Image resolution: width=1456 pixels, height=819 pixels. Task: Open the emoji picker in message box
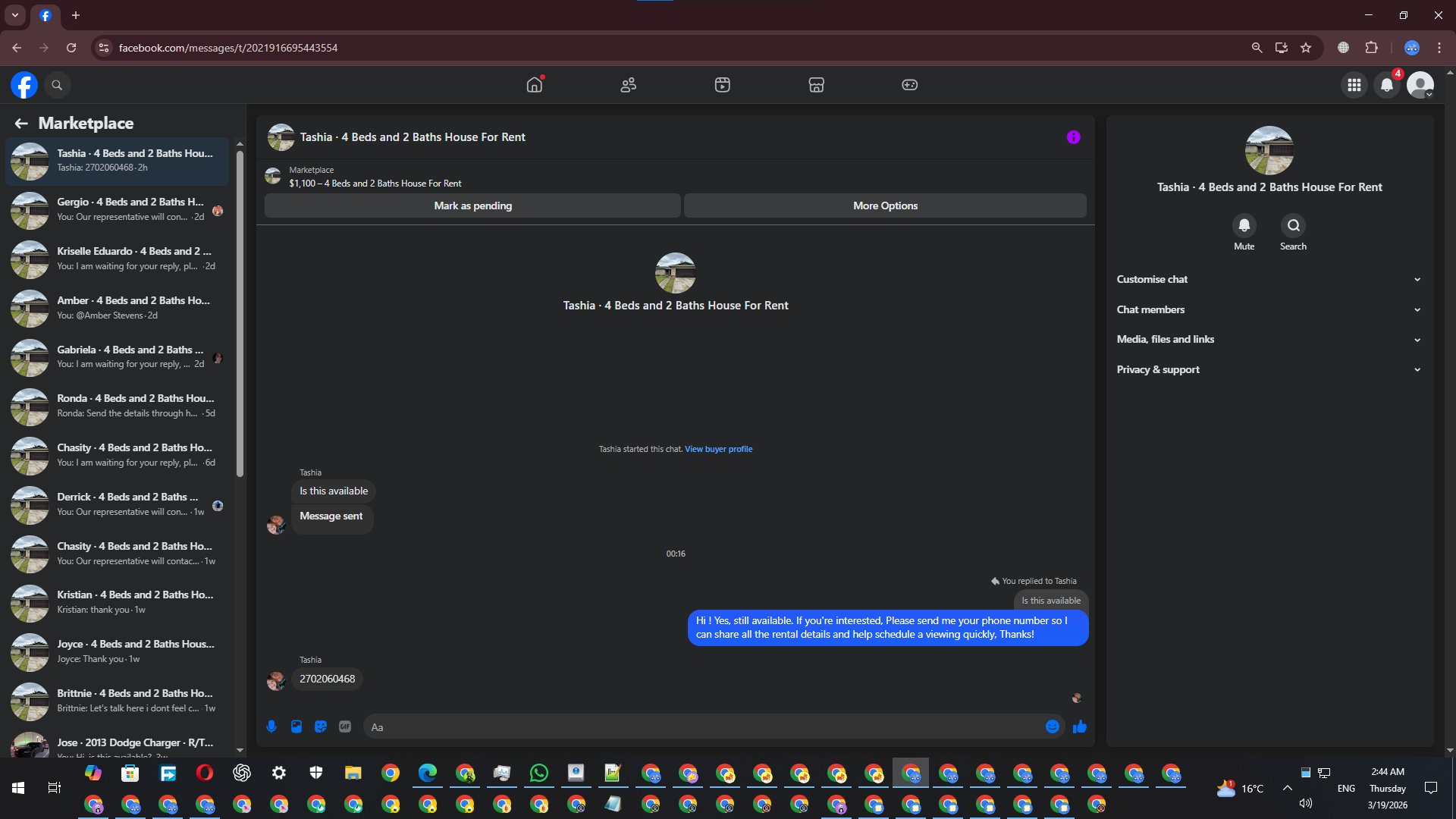coord(1053,726)
